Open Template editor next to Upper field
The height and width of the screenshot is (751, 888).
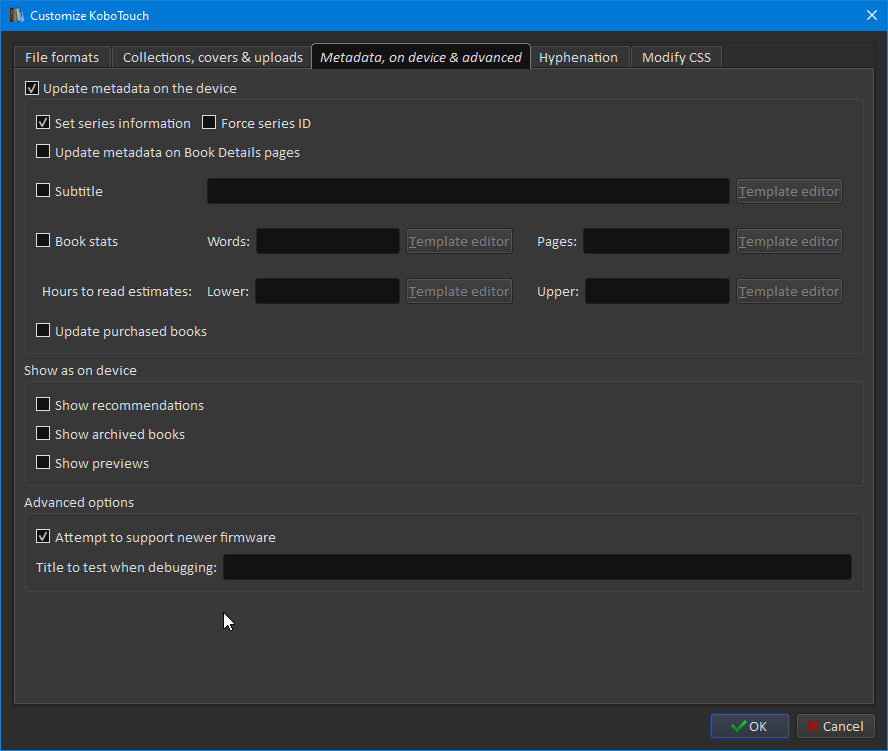[x=789, y=291]
